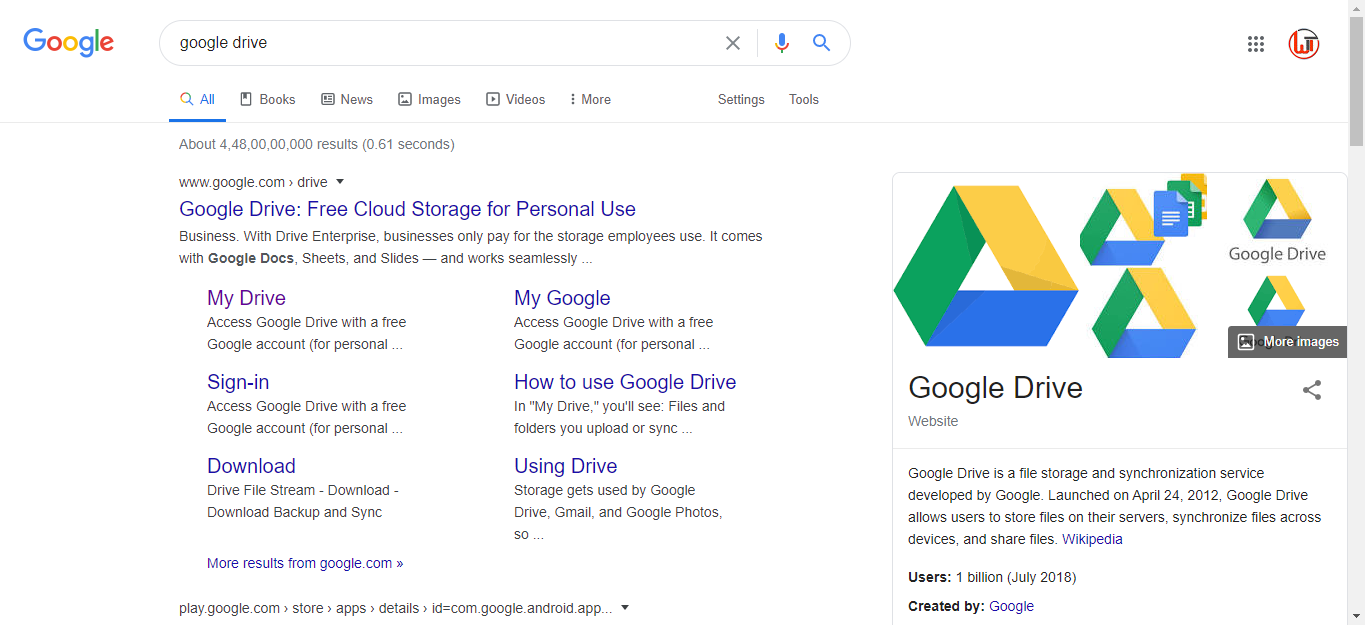1365x625 pixels.
Task: Open Google Drive: Free Cloud Storage result
Action: (407, 209)
